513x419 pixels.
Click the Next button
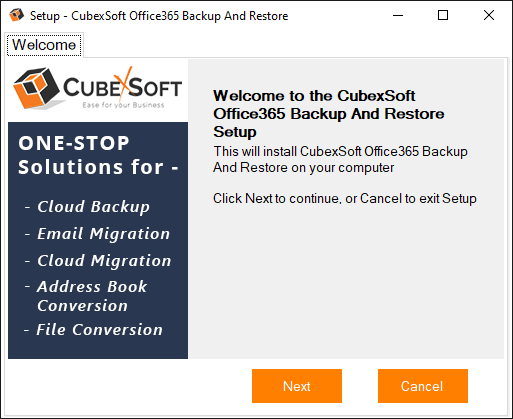click(297, 386)
